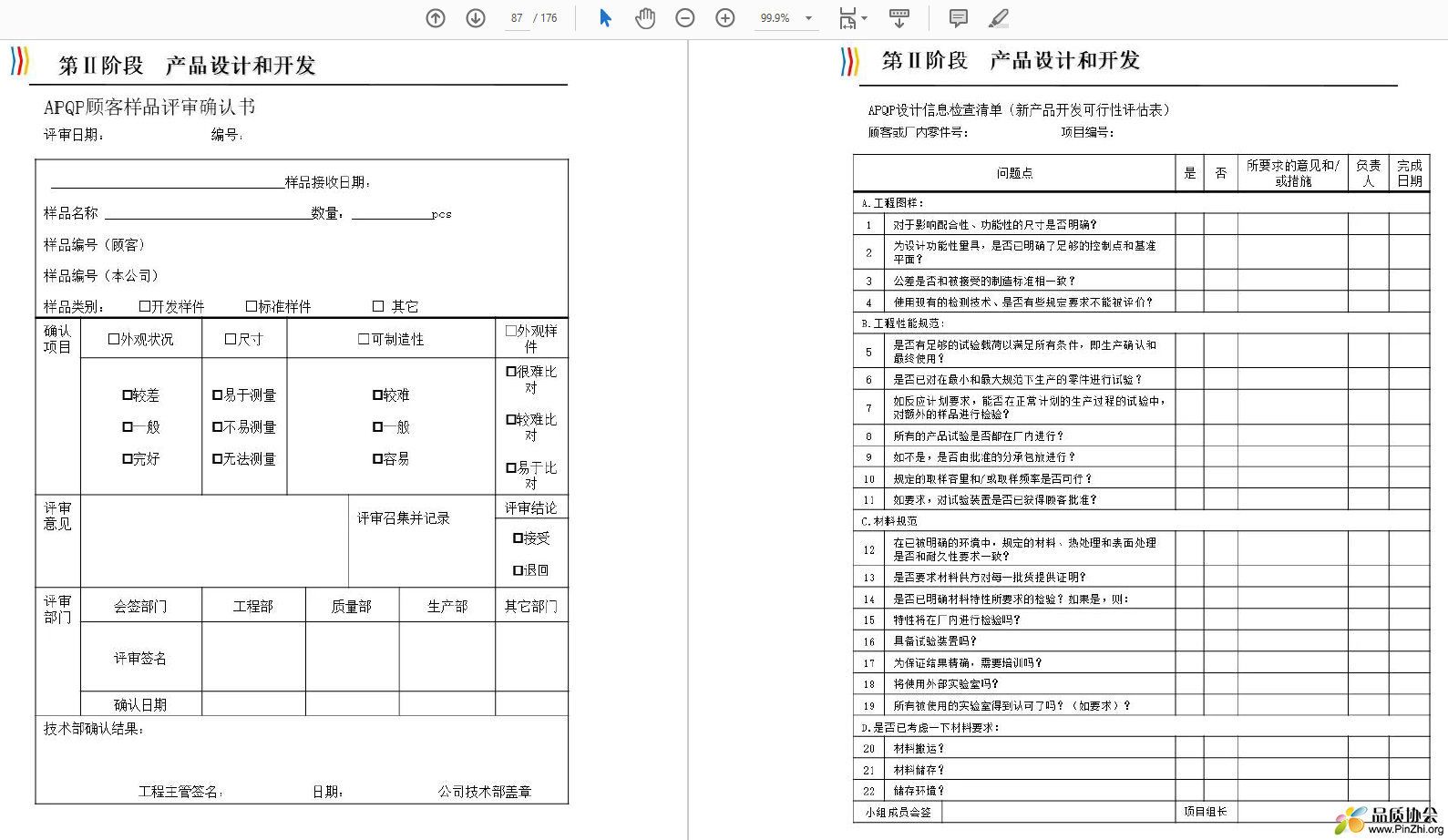Check the 开发样件 box

point(144,306)
